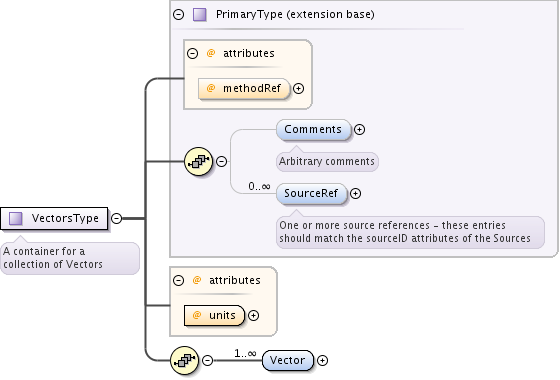
Task: Click the @ icon on units attribute
Action: coord(197,315)
